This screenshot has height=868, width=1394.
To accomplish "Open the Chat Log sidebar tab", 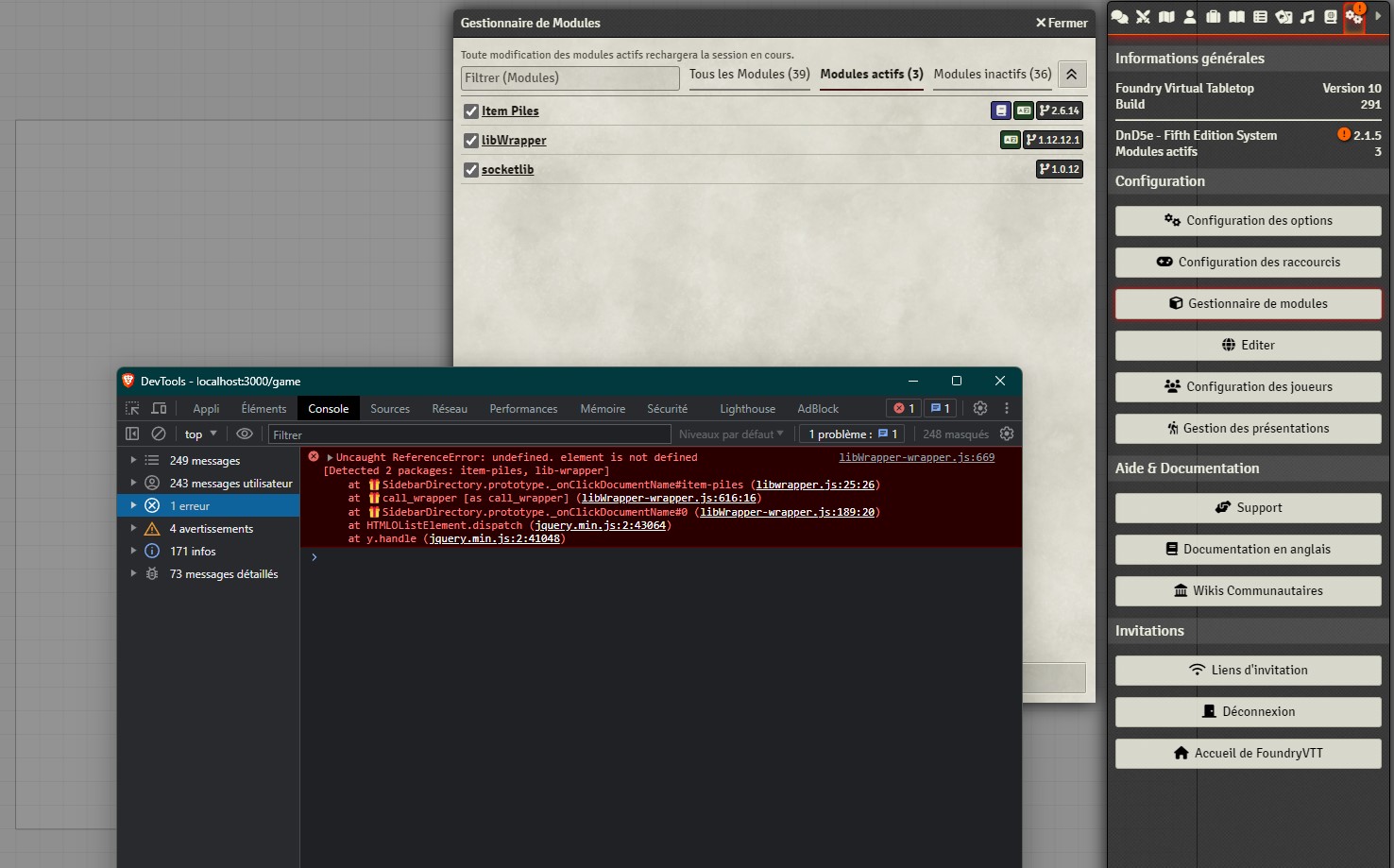I will click(x=1120, y=17).
